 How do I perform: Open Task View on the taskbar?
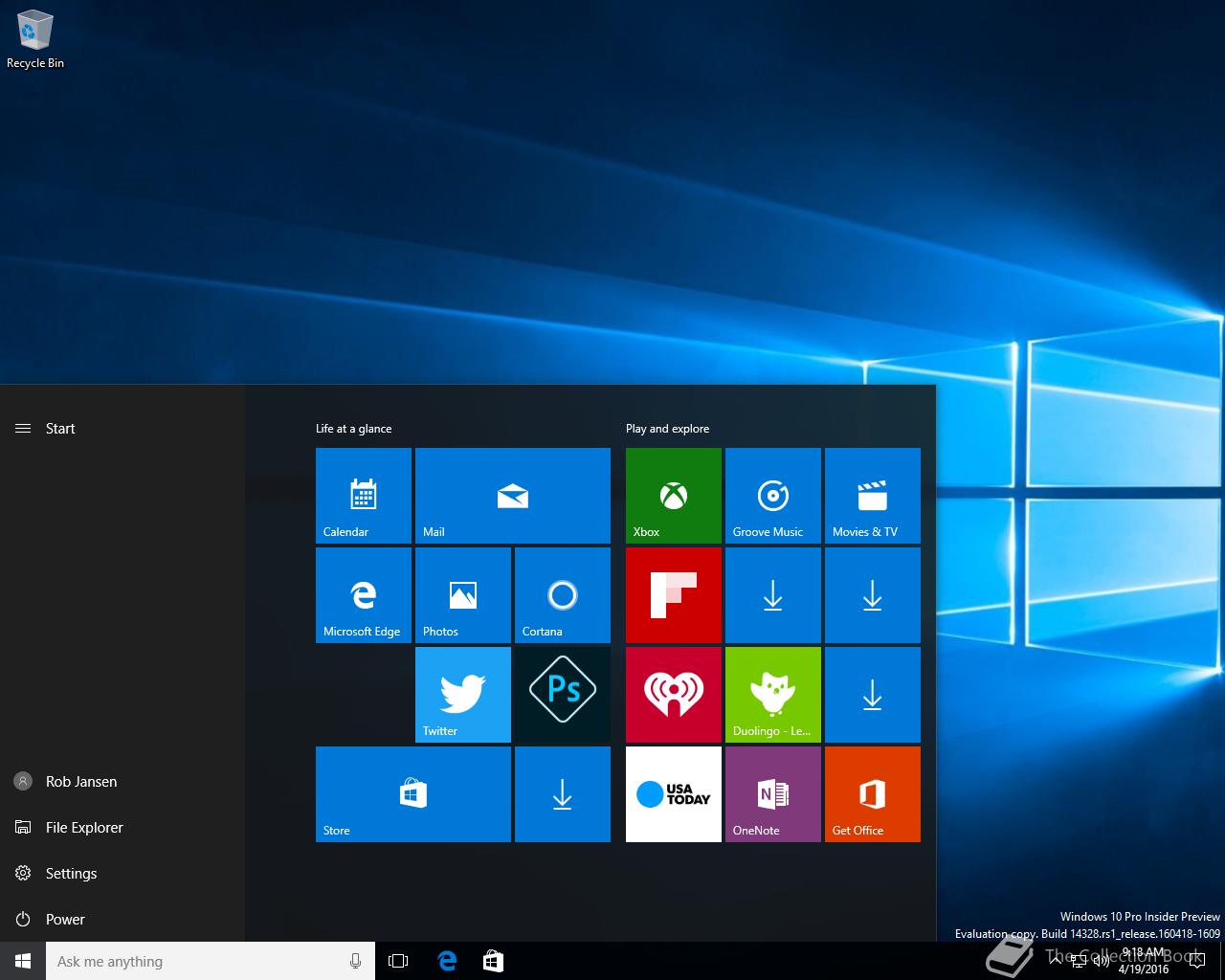(398, 961)
